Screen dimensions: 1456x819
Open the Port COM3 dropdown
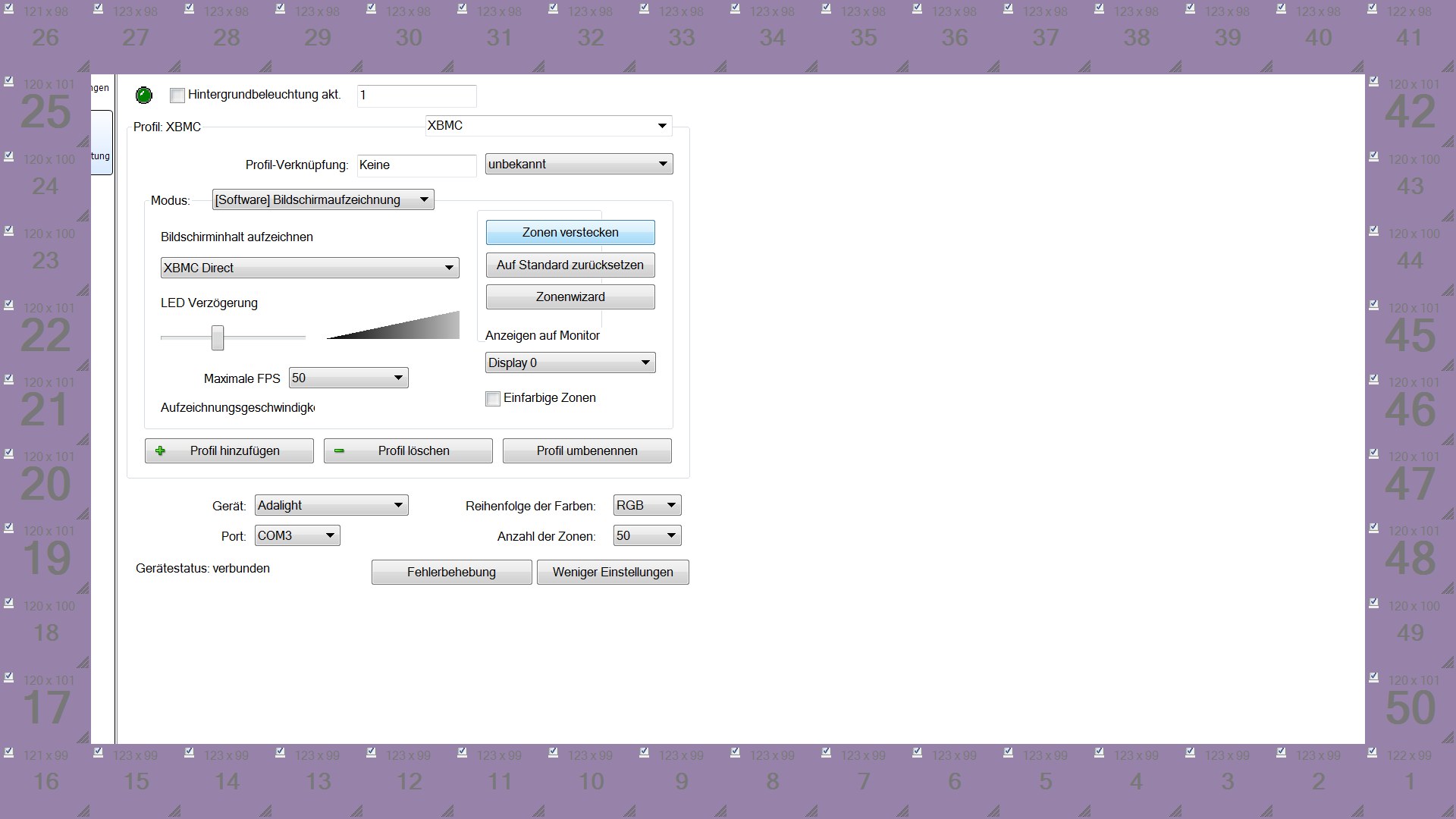[x=297, y=535]
